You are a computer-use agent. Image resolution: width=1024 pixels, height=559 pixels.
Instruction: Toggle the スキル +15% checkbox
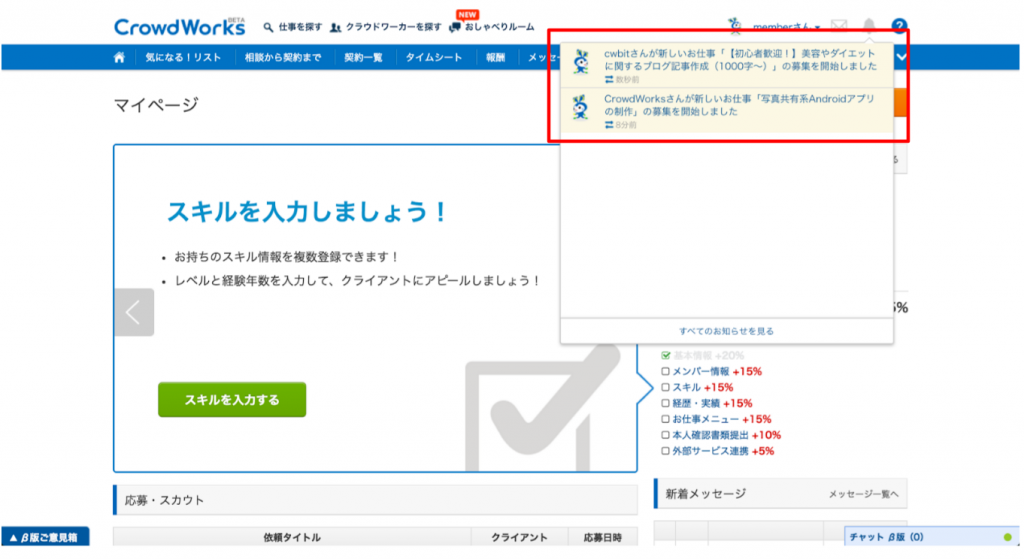click(666, 387)
